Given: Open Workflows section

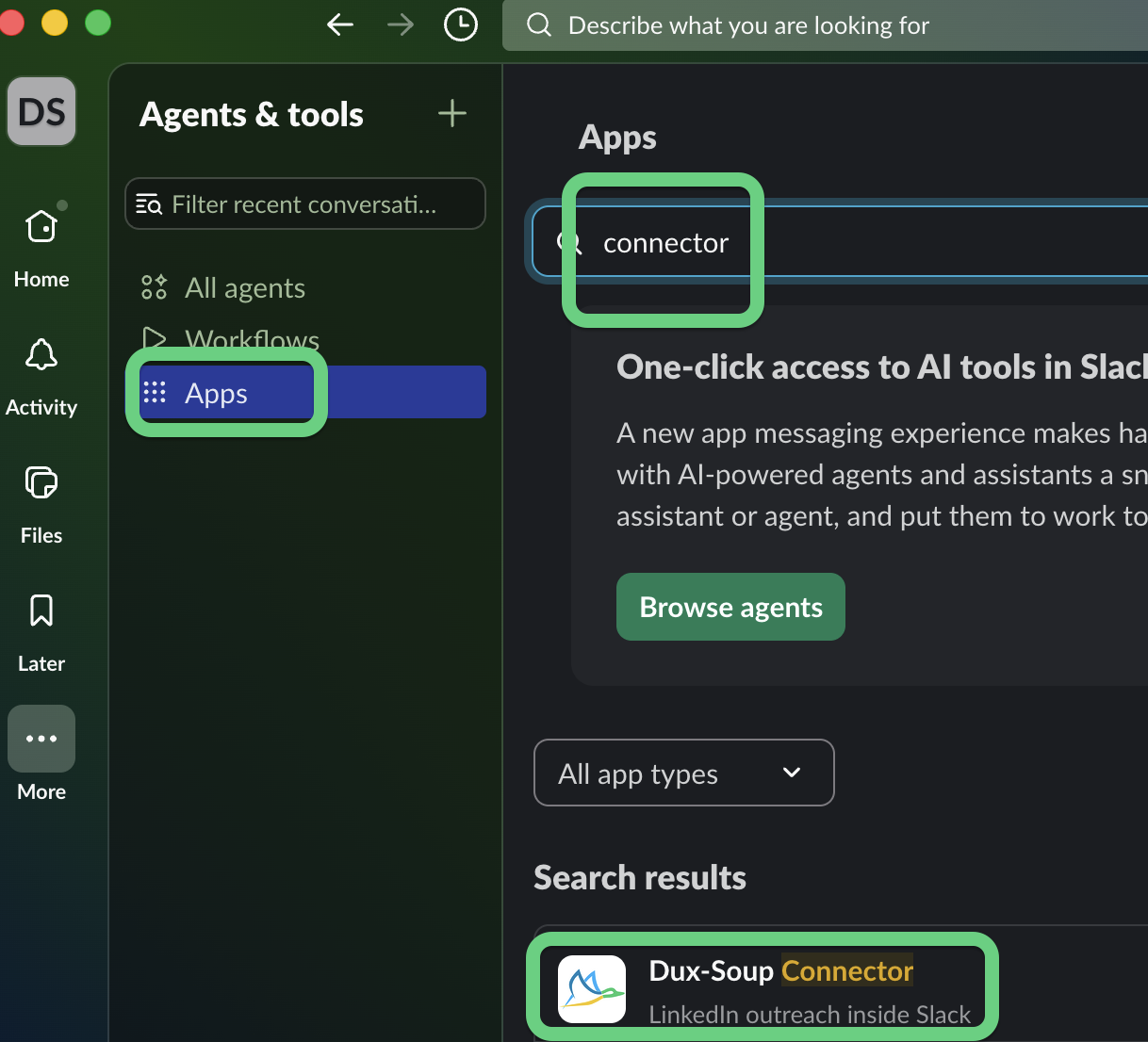Looking at the screenshot, I should point(305,339).
